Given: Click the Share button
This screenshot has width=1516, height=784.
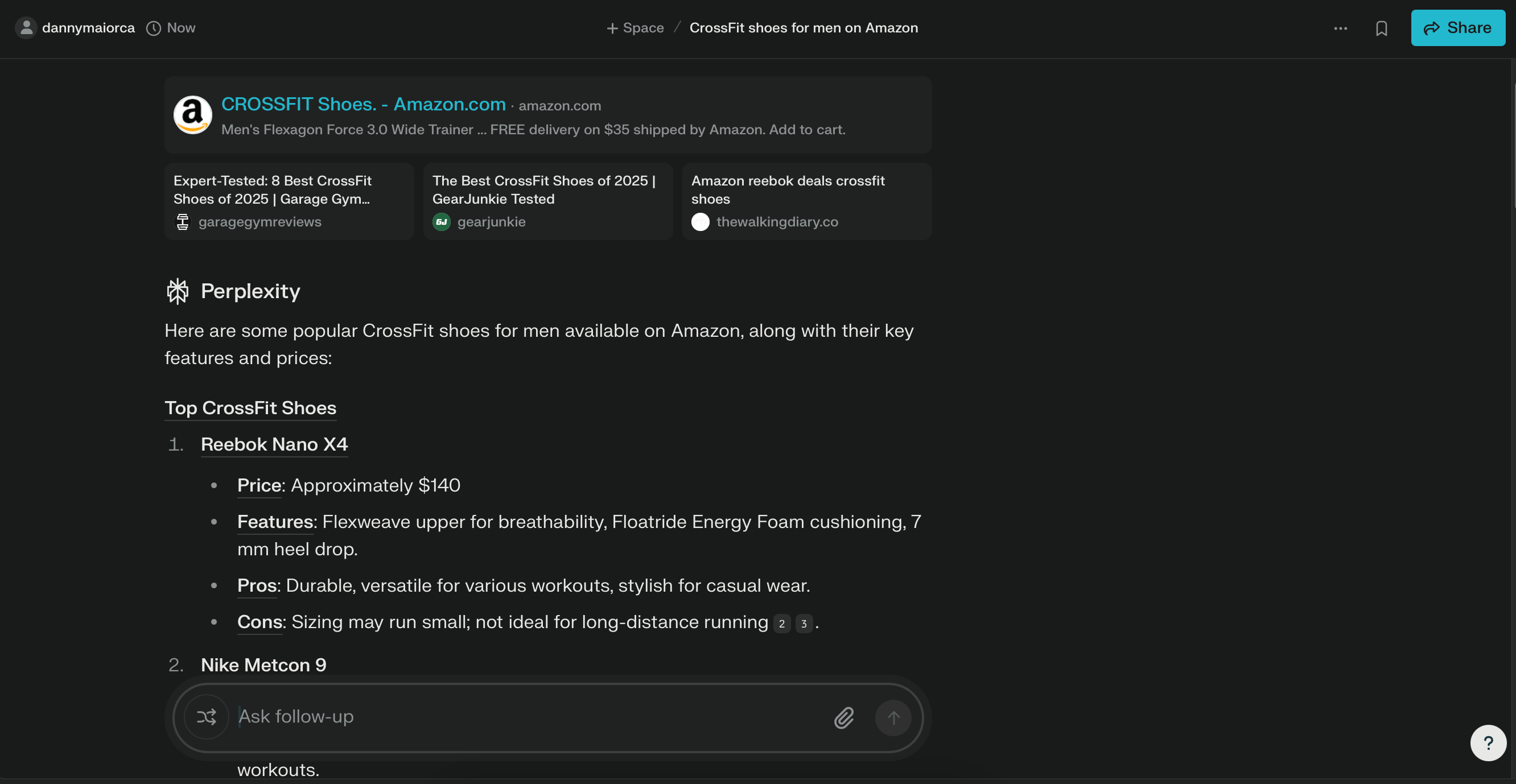Looking at the screenshot, I should click(x=1458, y=28).
